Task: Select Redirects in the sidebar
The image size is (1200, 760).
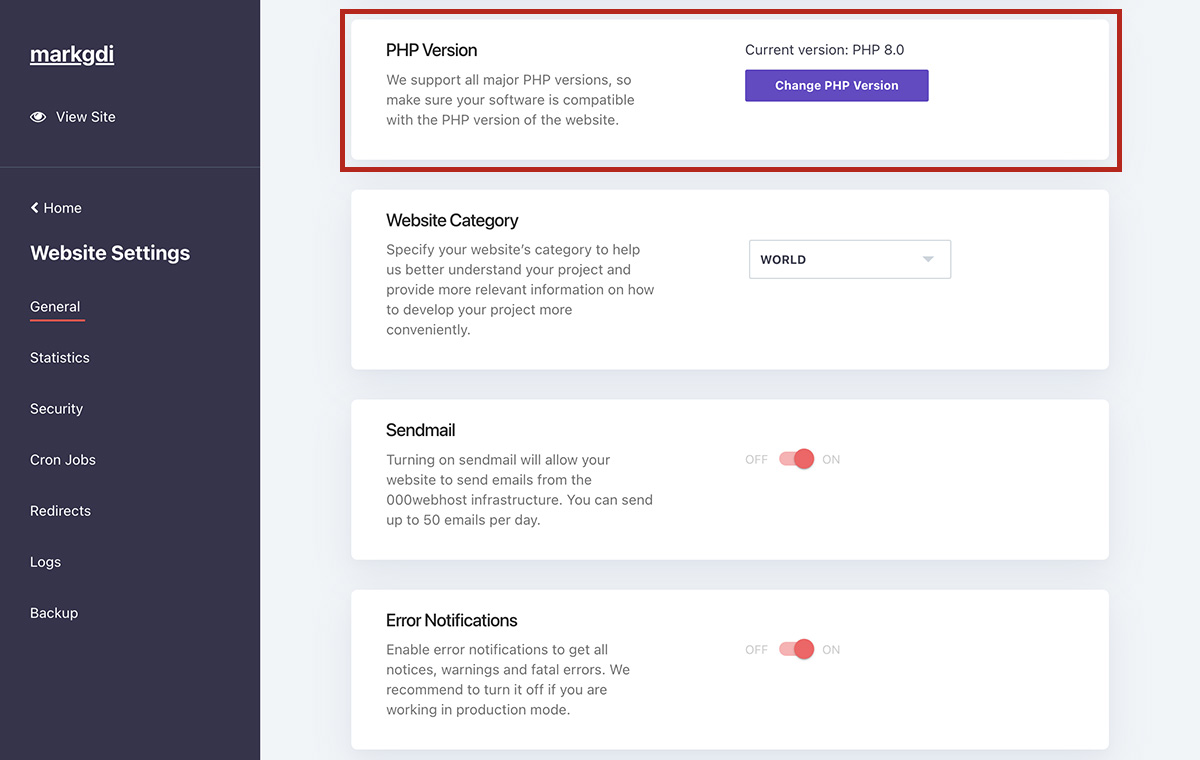Action: [60, 511]
